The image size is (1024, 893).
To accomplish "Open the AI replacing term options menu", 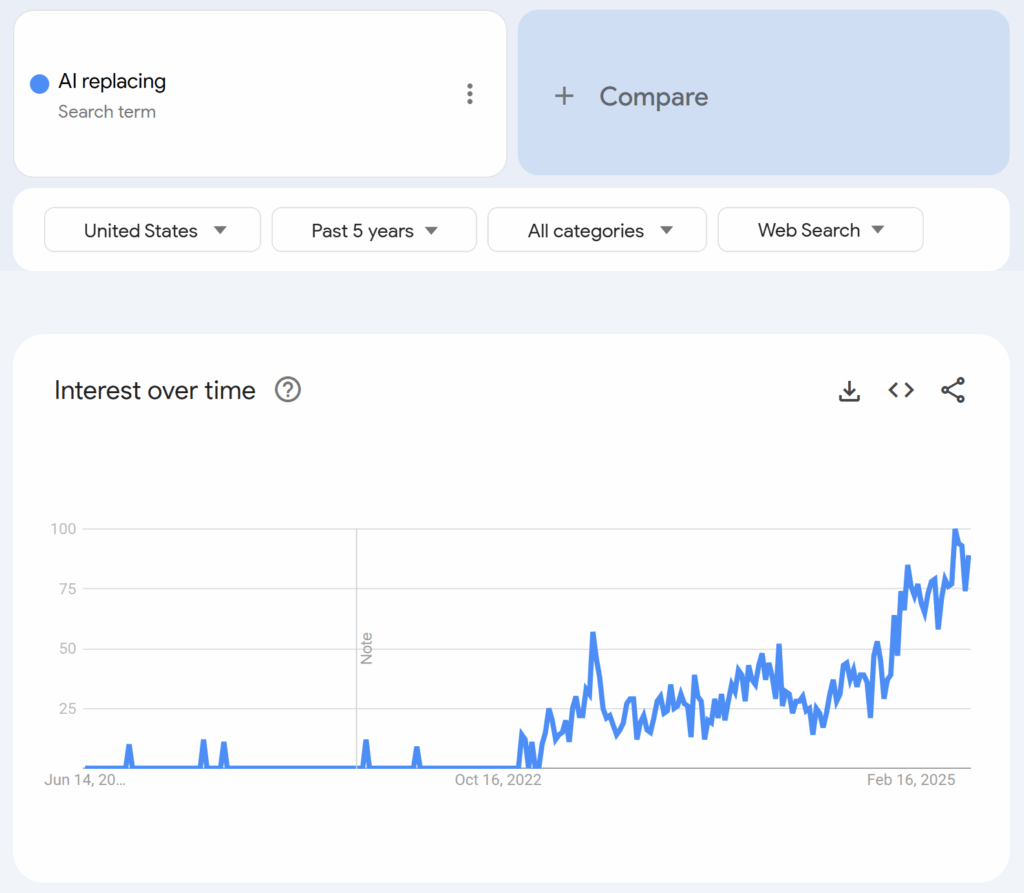I will pos(470,94).
